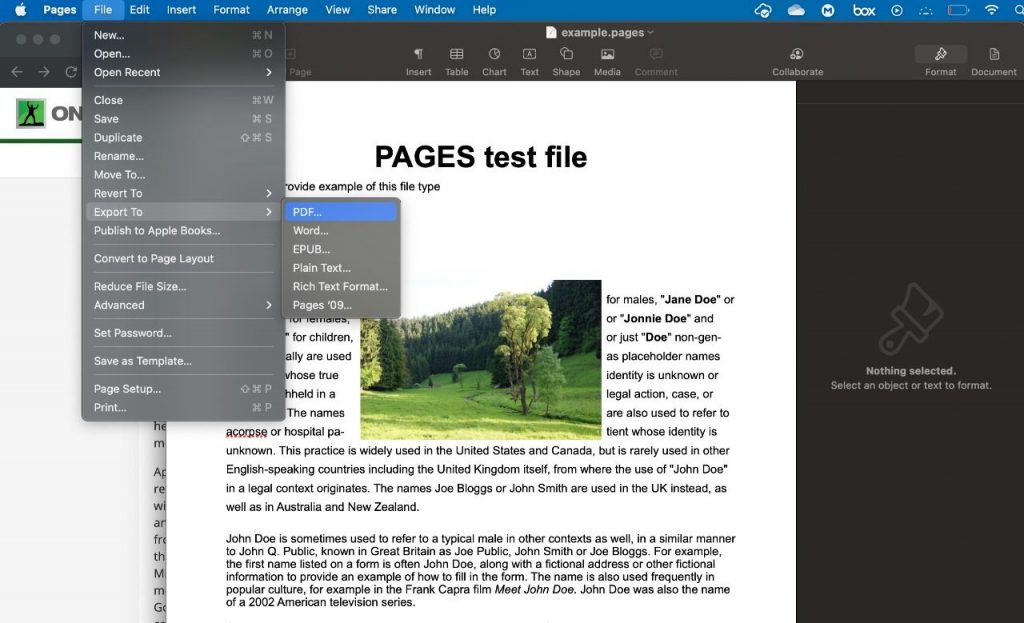Image resolution: width=1024 pixels, height=623 pixels.
Task: Select Convert to Page Layout
Action: tap(160, 258)
